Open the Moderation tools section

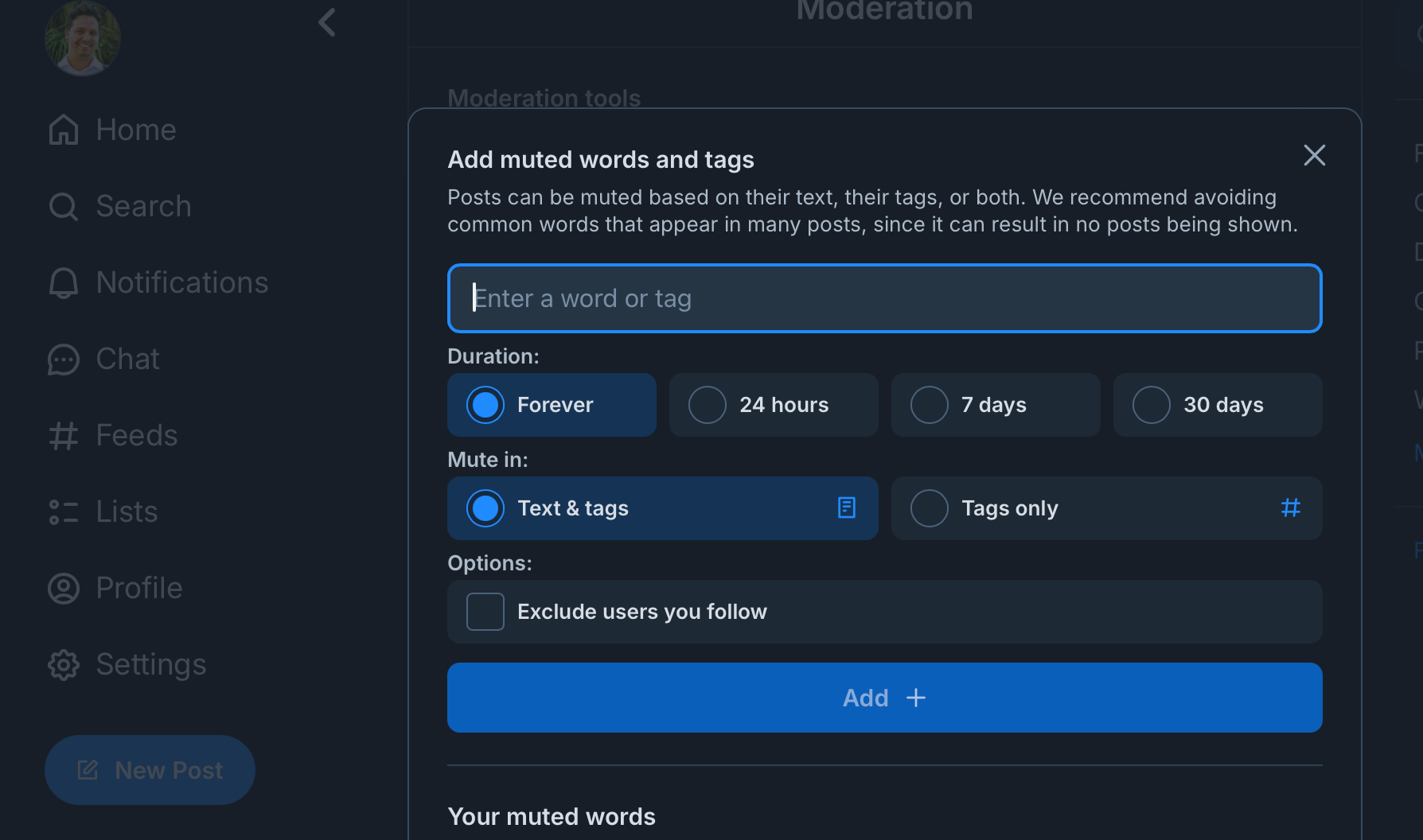coord(544,98)
